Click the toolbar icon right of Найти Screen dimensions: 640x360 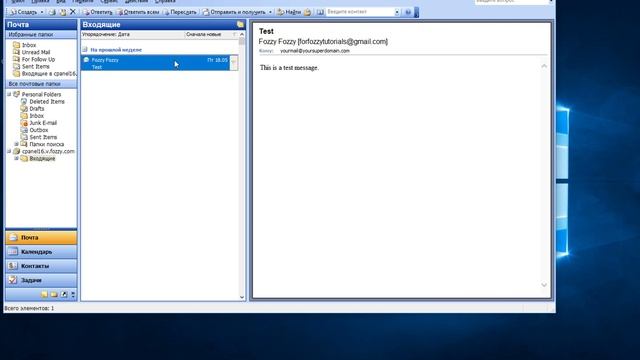[x=307, y=12]
